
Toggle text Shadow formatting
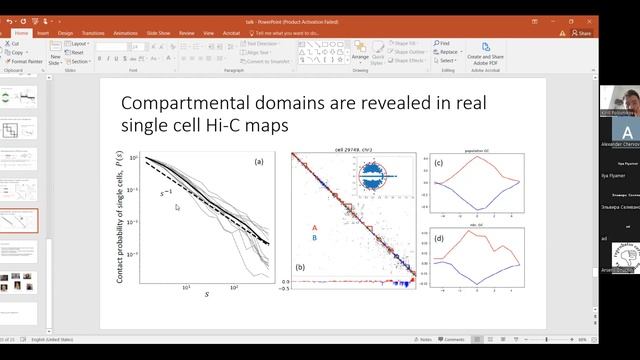(125, 59)
